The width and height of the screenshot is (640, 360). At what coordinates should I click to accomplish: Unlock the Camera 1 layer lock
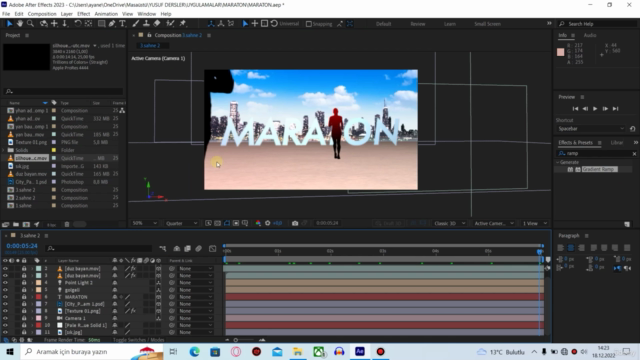click(x=24, y=318)
